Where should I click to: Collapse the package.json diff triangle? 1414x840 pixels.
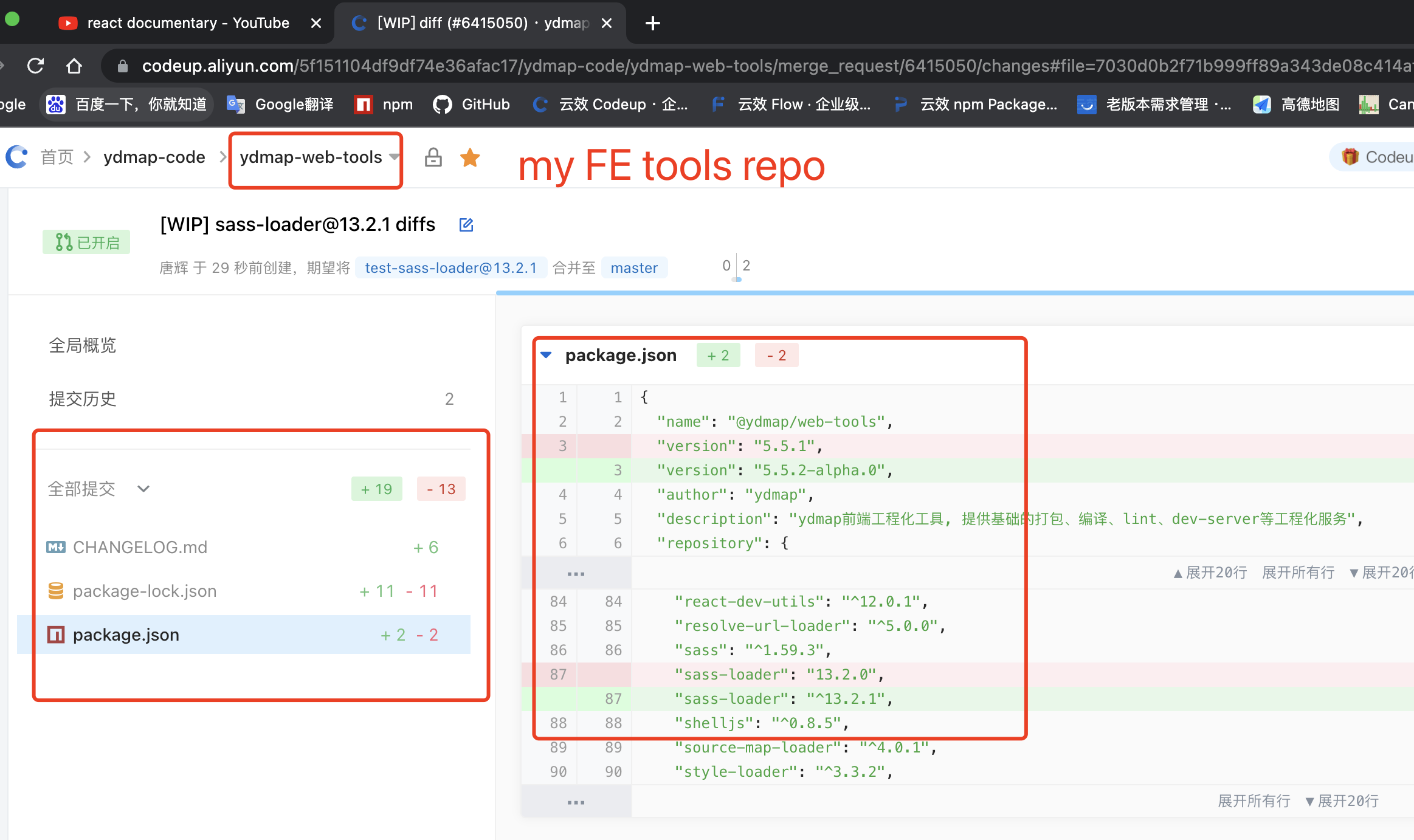[x=546, y=355]
